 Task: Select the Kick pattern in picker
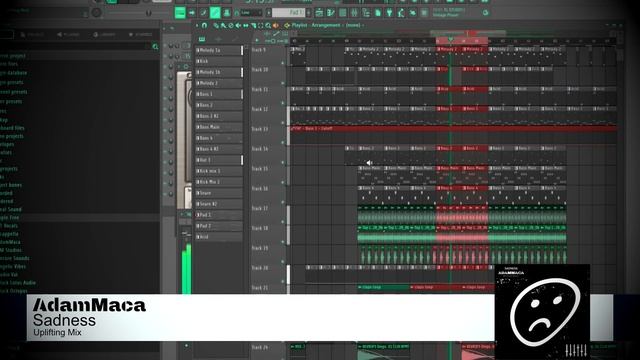pos(219,61)
